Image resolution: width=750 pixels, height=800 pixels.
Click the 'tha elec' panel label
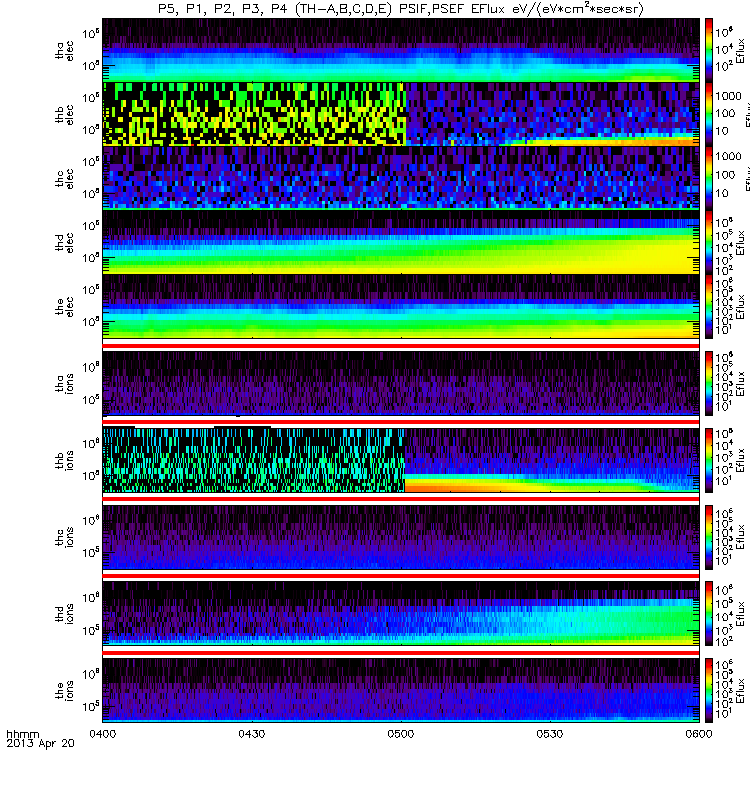pyautogui.click(x=64, y=50)
